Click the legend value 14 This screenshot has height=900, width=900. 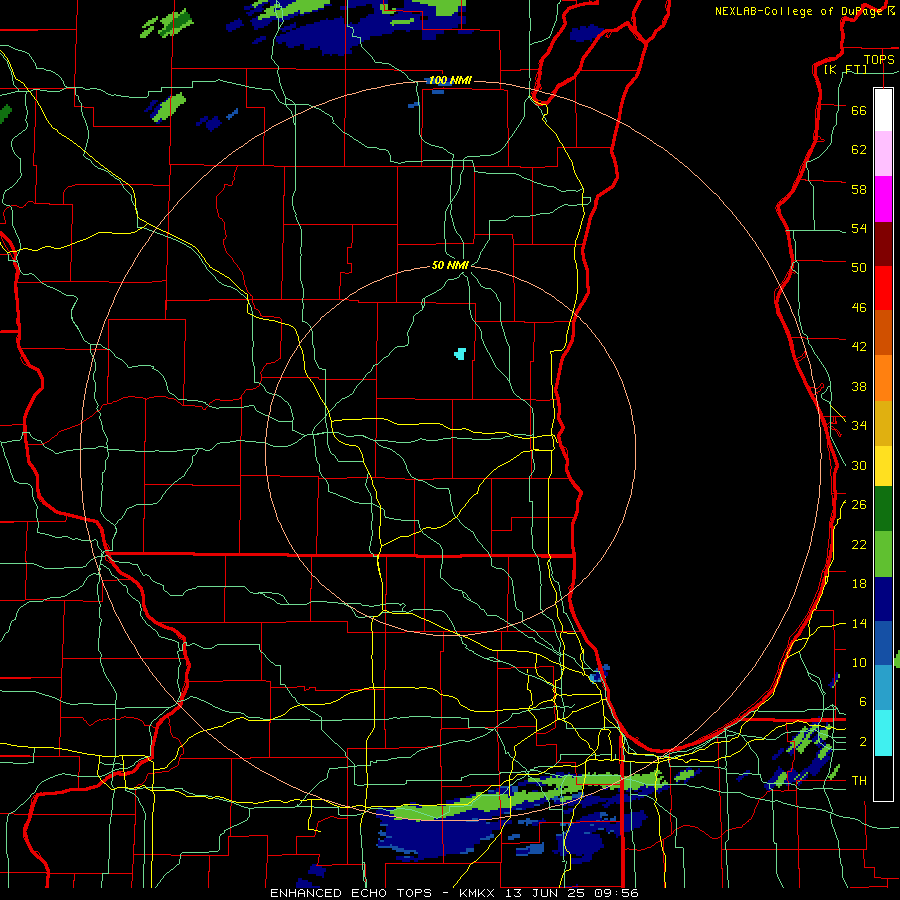tap(859, 623)
